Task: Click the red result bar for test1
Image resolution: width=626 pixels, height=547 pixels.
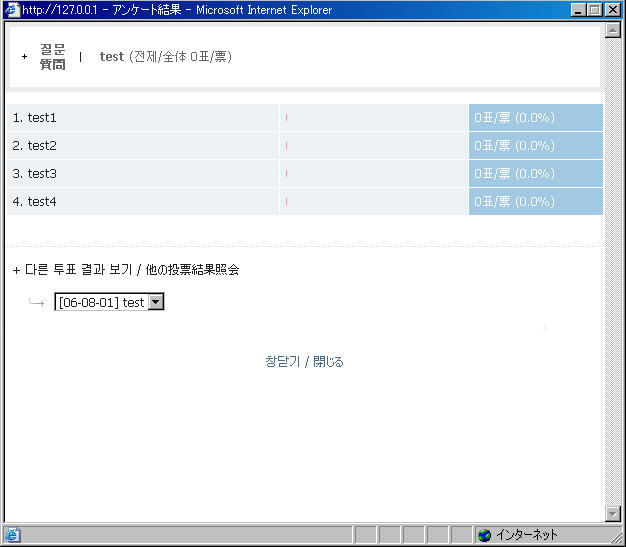Action: pos(286,118)
